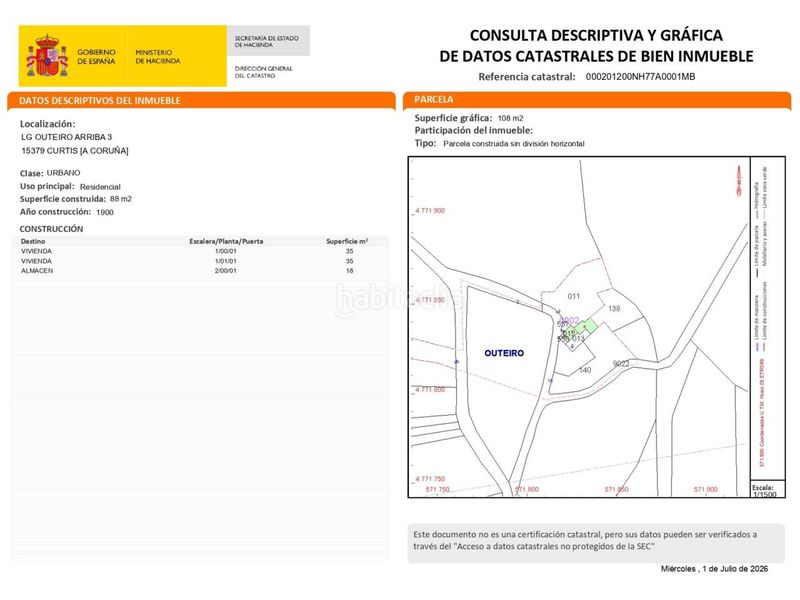The width and height of the screenshot is (800, 600).
Task: Click the 'Superficie m²' column header
Action: [x=347, y=241]
